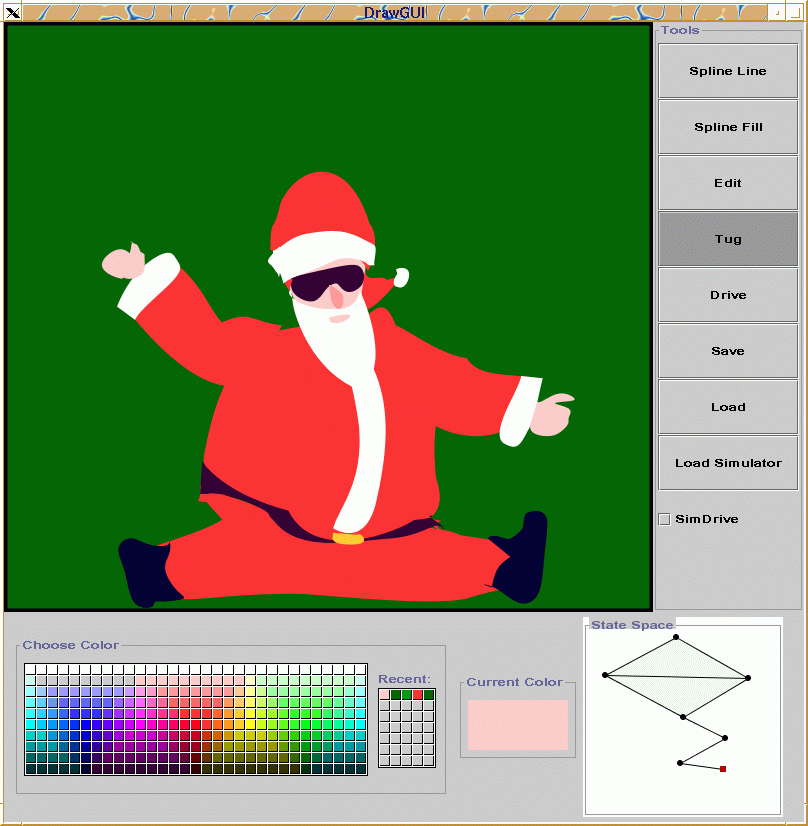Click Santa's dark sunglasses on the canvas
This screenshot has width=808, height=826.
coord(328,283)
